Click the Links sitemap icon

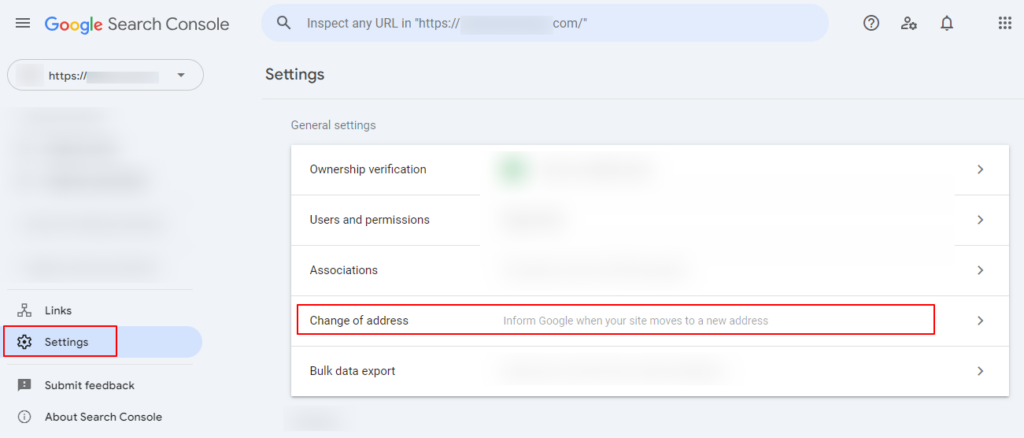(x=25, y=311)
